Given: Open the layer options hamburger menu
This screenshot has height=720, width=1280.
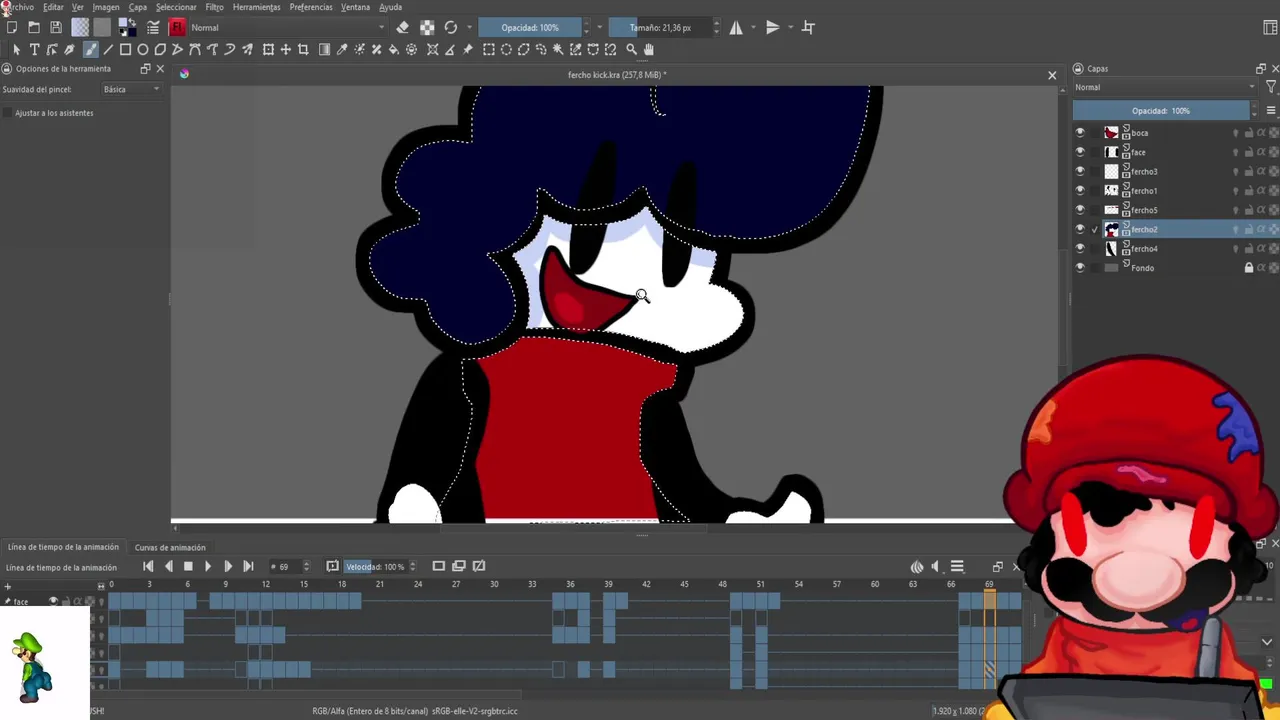Looking at the screenshot, I should tap(1271, 111).
